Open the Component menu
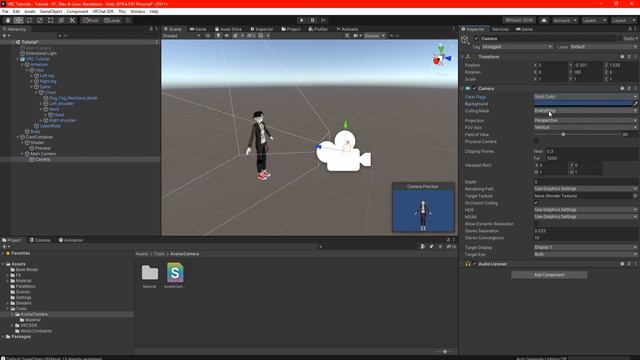The image size is (640, 360). (x=77, y=11)
